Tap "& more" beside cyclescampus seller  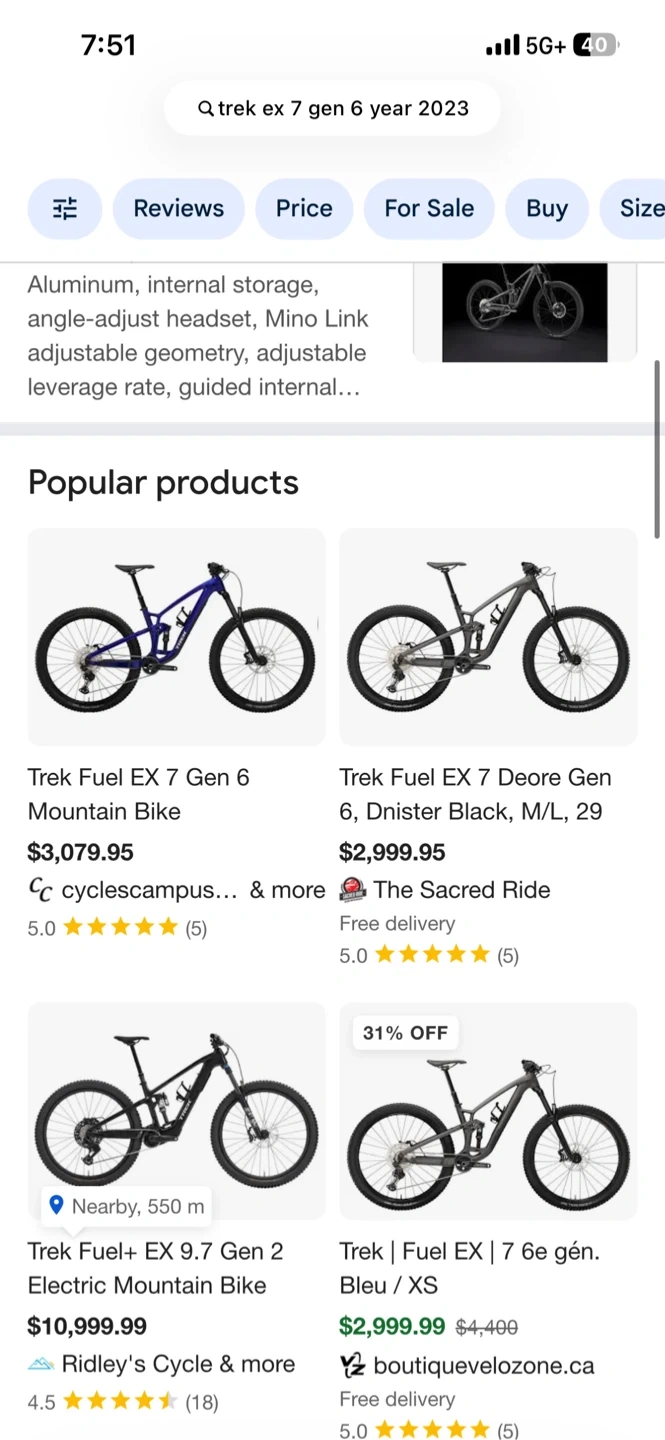point(287,890)
